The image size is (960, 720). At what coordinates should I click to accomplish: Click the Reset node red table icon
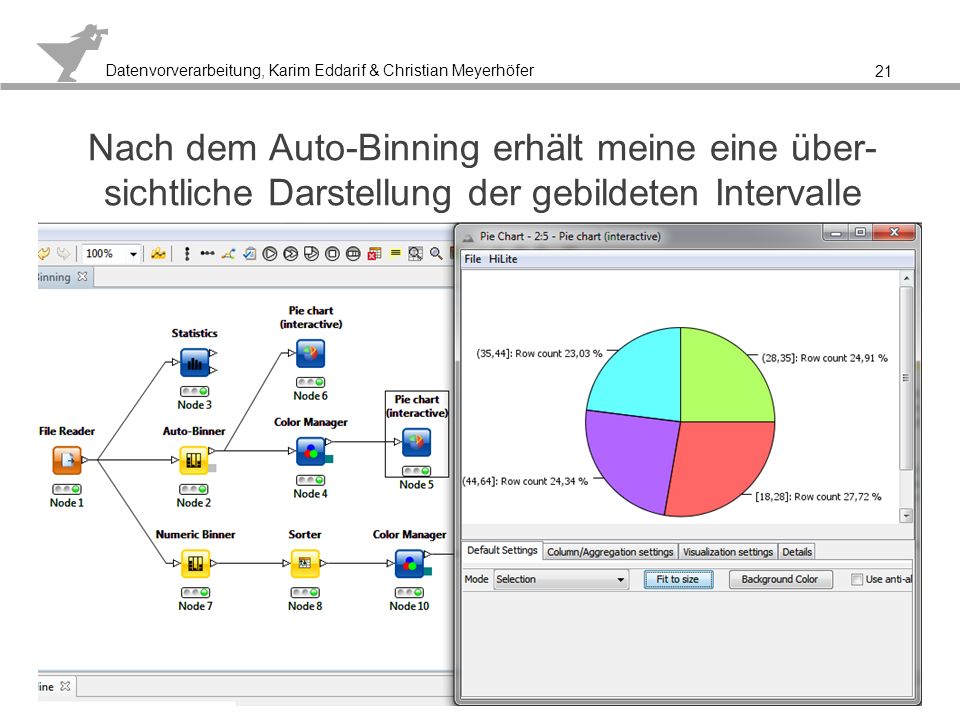[x=374, y=253]
